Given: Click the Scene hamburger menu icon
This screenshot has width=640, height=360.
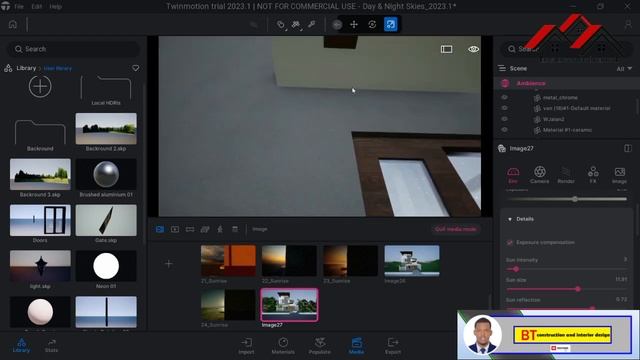Looking at the screenshot, I should (x=502, y=68).
